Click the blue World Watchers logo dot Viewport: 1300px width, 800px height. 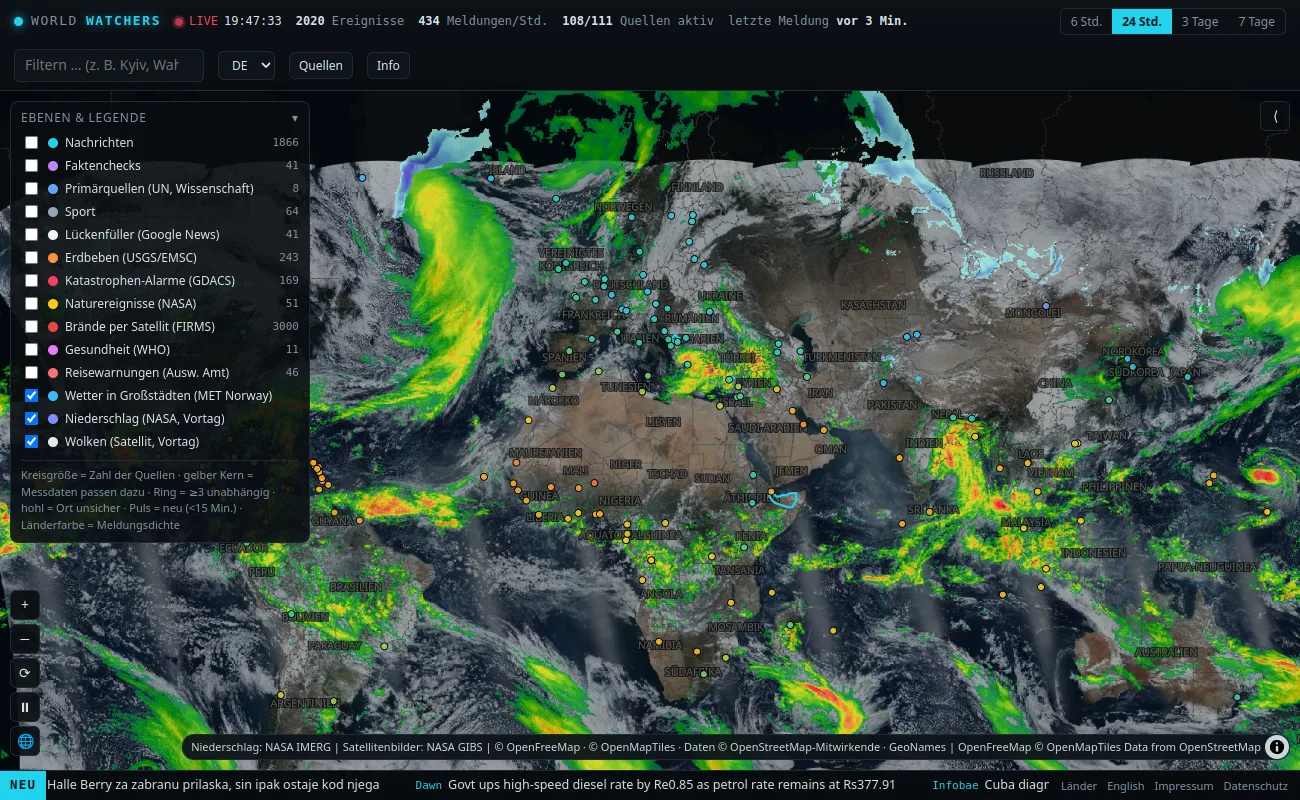coord(18,21)
